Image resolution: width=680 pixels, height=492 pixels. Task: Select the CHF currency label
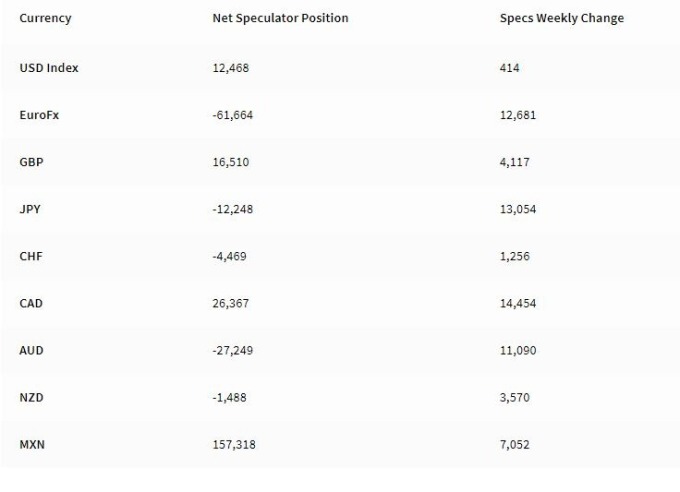[x=31, y=256]
